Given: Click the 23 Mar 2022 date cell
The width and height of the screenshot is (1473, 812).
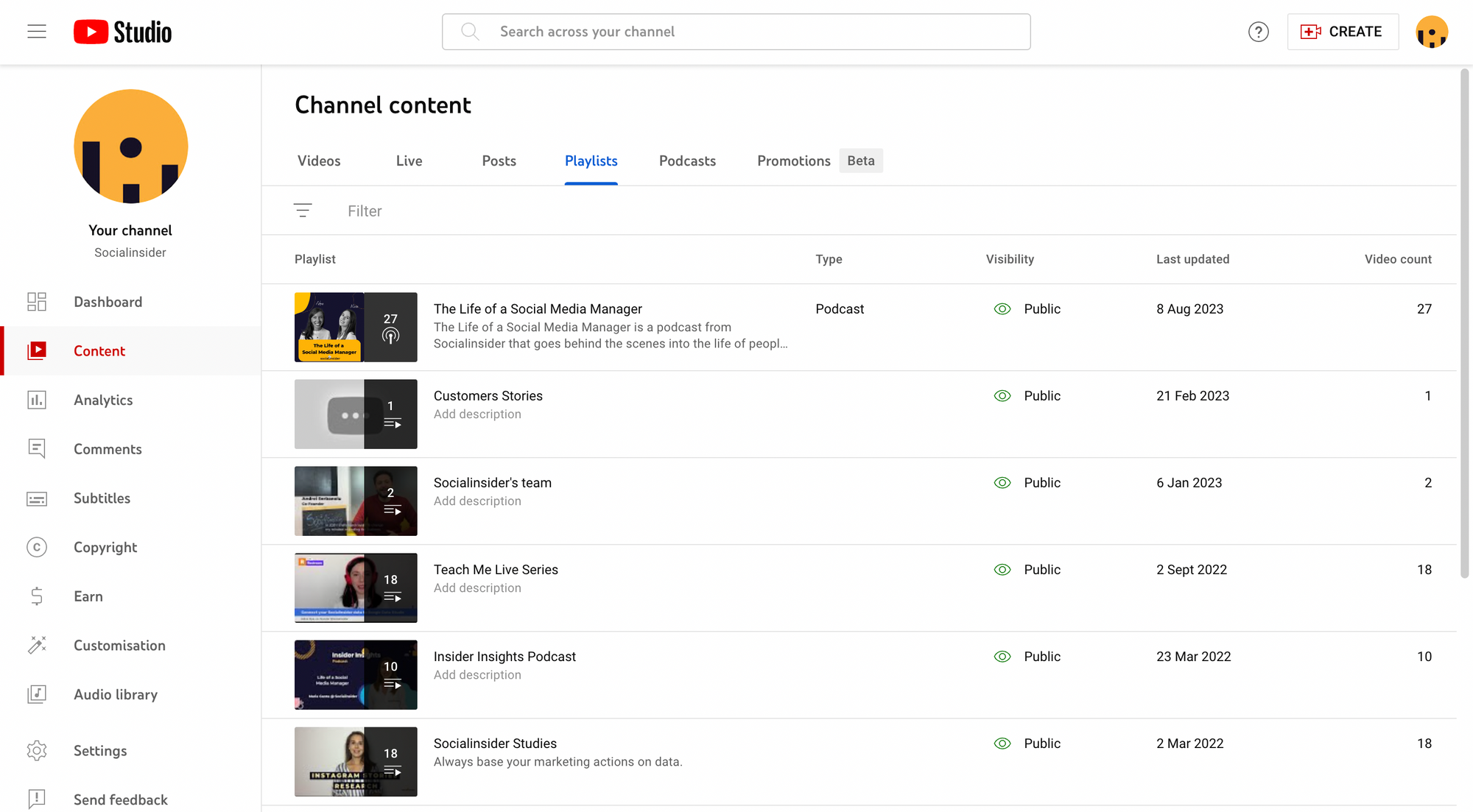Looking at the screenshot, I should click(x=1193, y=657).
